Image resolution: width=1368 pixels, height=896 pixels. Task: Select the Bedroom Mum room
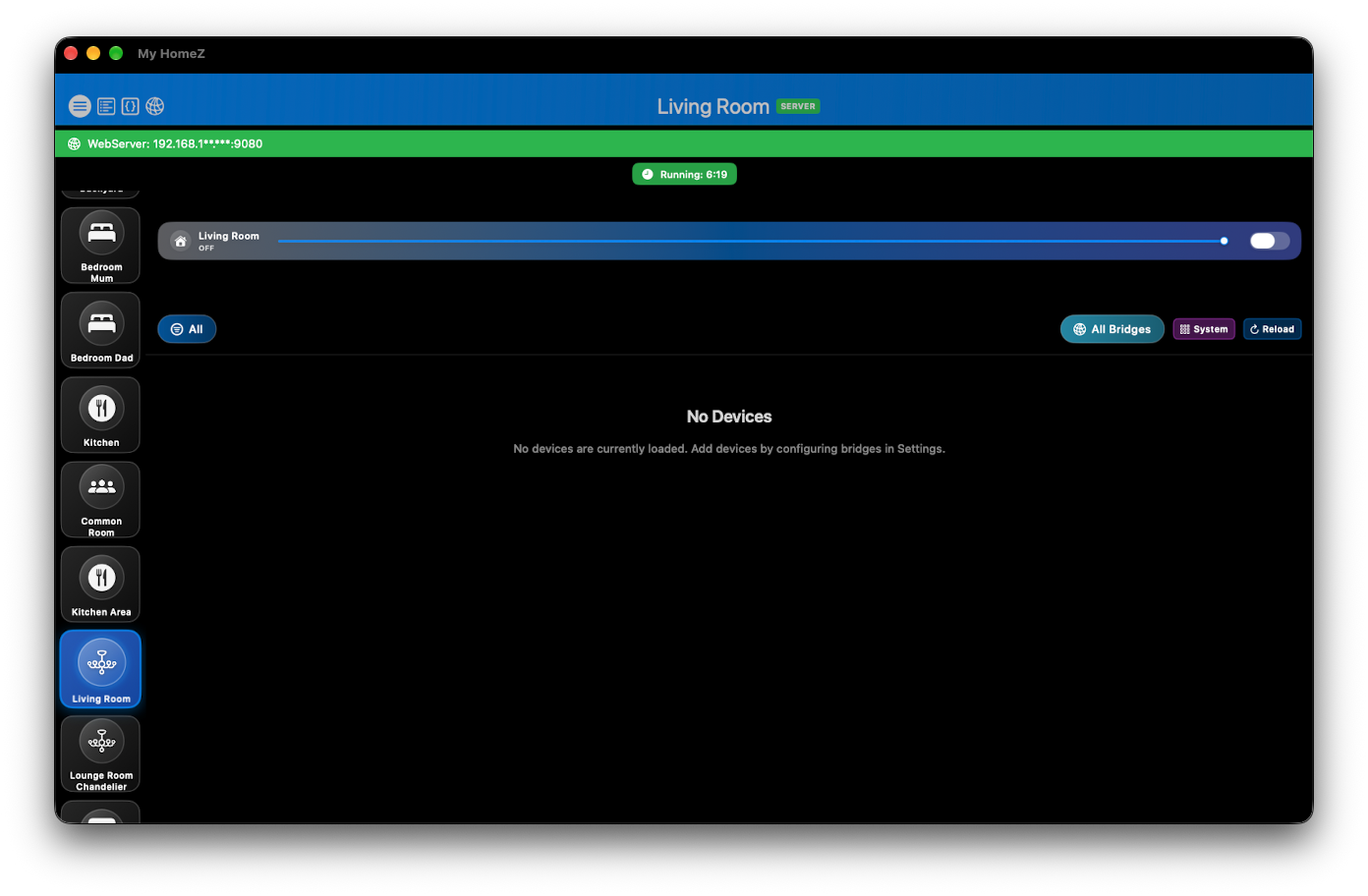point(100,246)
